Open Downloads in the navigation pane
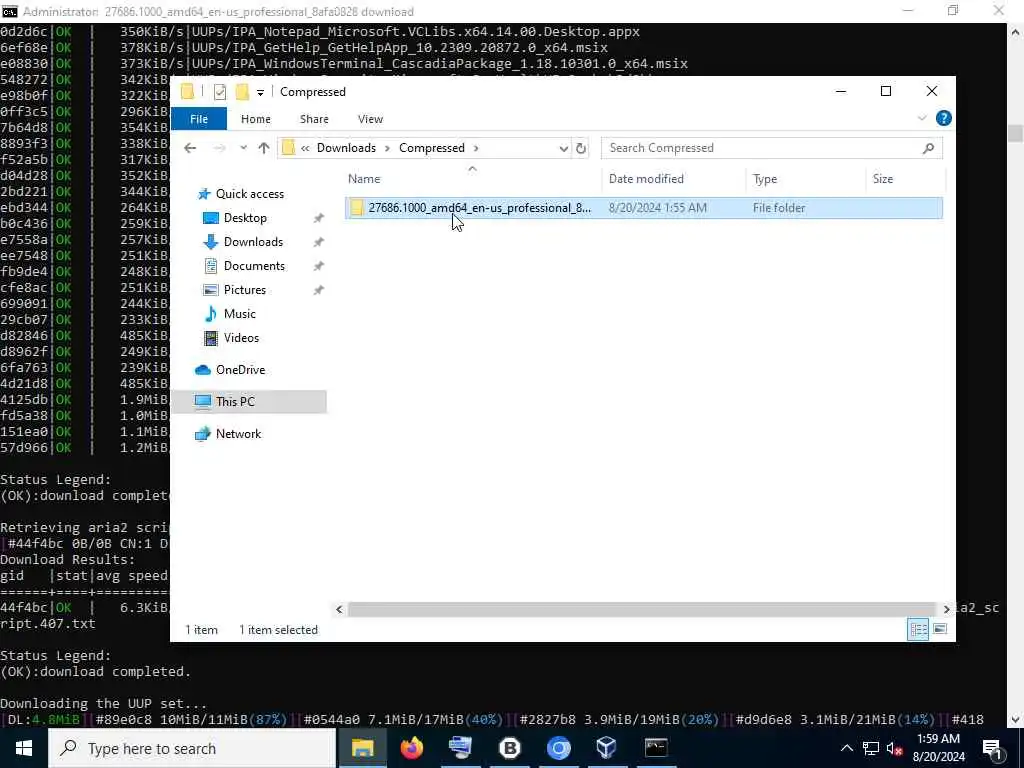This screenshot has height=768, width=1024. point(253,242)
